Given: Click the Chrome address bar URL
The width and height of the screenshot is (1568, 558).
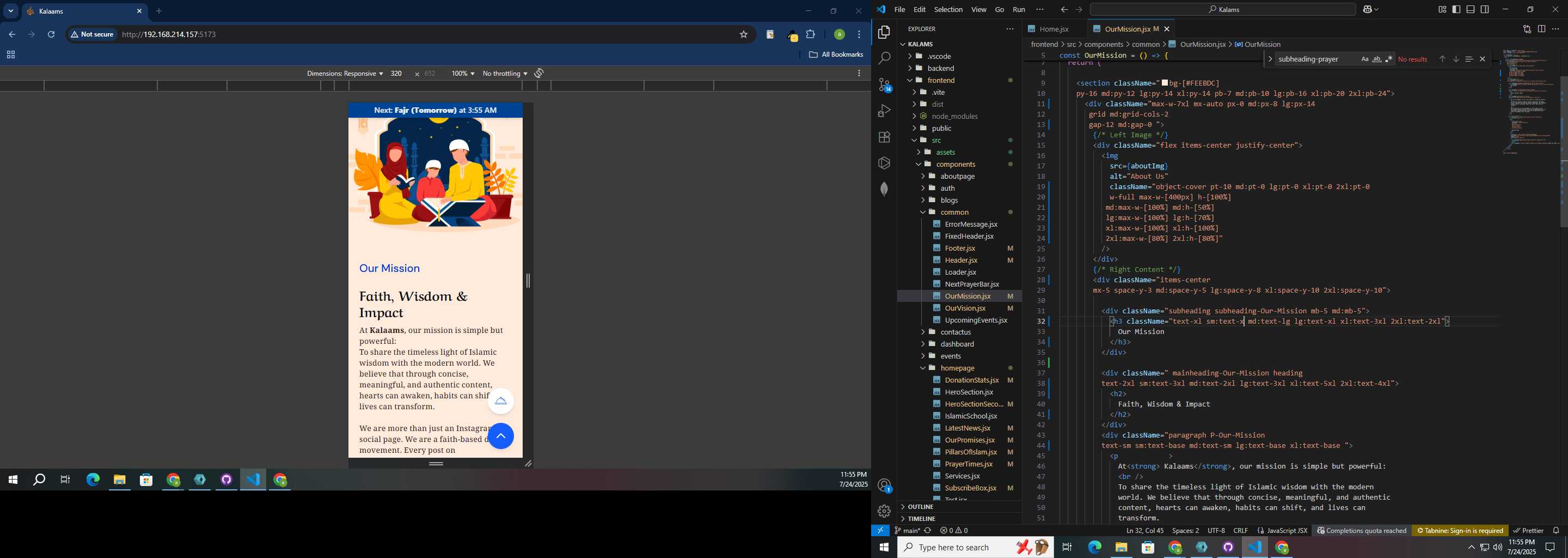Looking at the screenshot, I should tap(169, 35).
